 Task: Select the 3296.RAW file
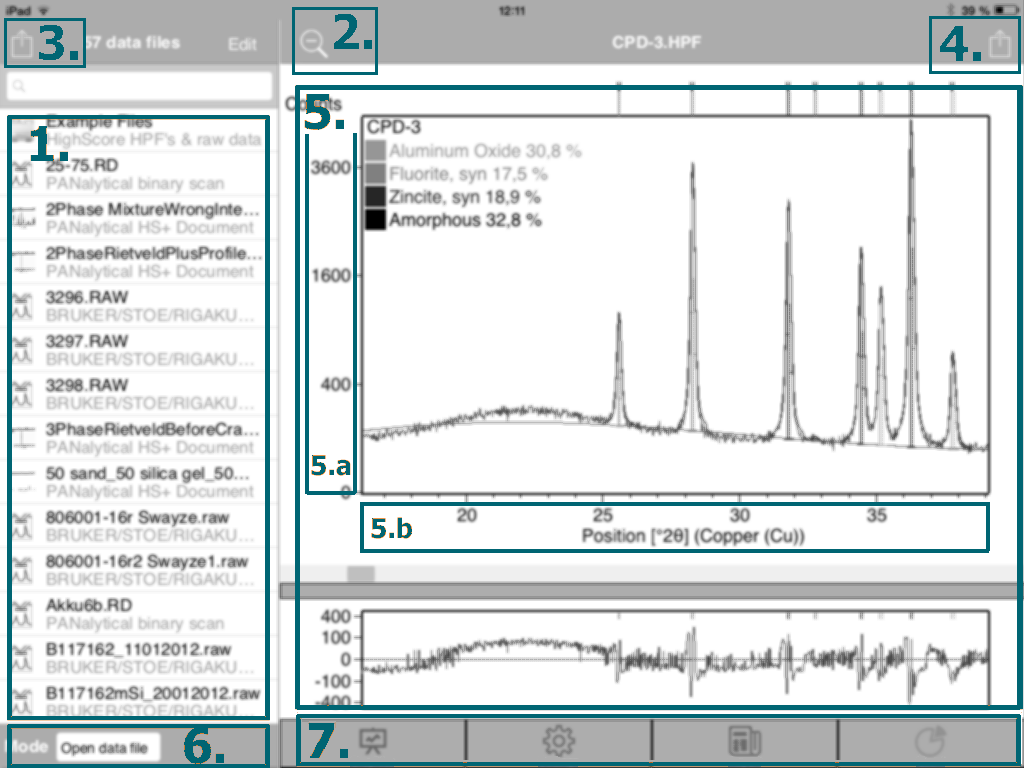point(139,306)
